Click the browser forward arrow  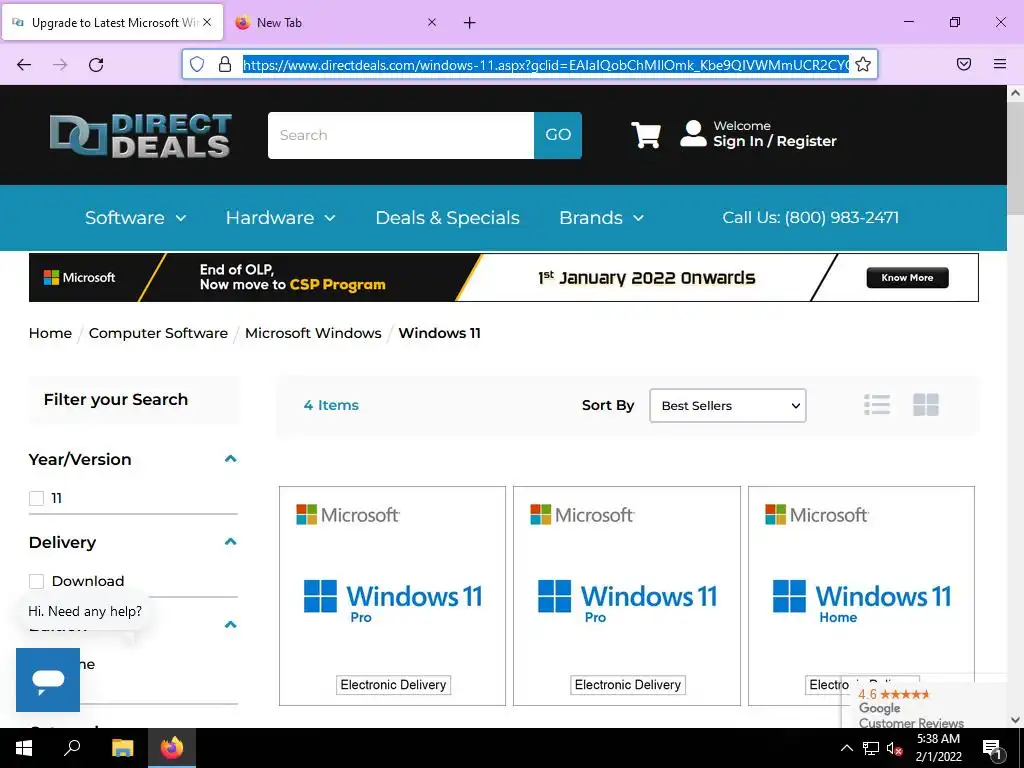coord(60,64)
